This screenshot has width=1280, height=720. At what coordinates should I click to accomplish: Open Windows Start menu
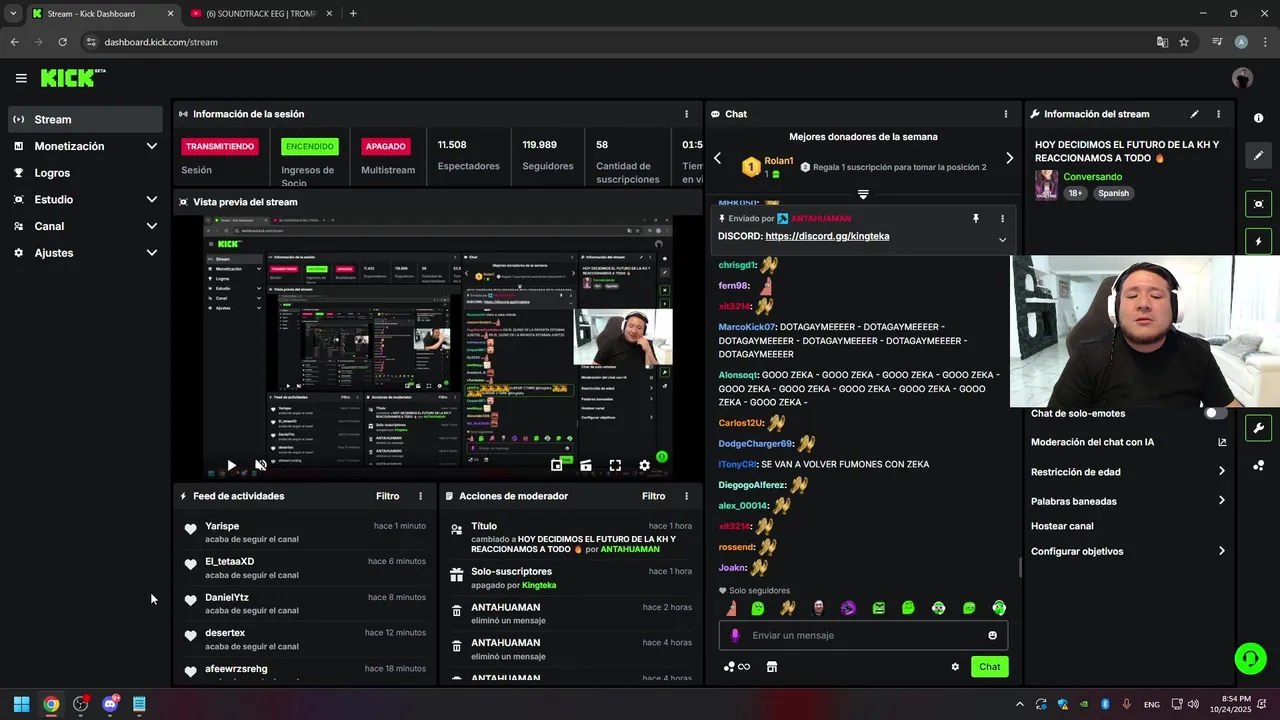(21, 704)
